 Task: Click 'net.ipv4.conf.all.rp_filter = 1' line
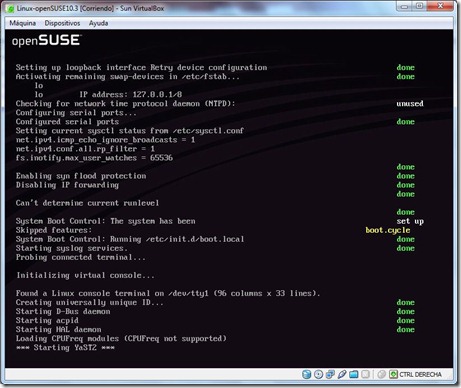click(x=85, y=149)
